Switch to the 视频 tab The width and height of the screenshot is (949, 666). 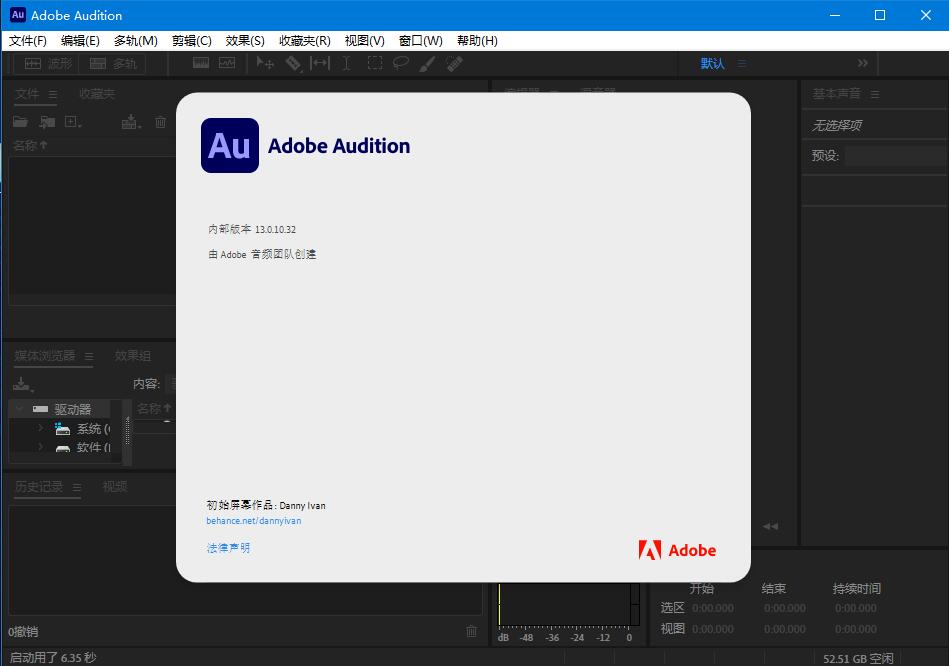click(x=114, y=486)
